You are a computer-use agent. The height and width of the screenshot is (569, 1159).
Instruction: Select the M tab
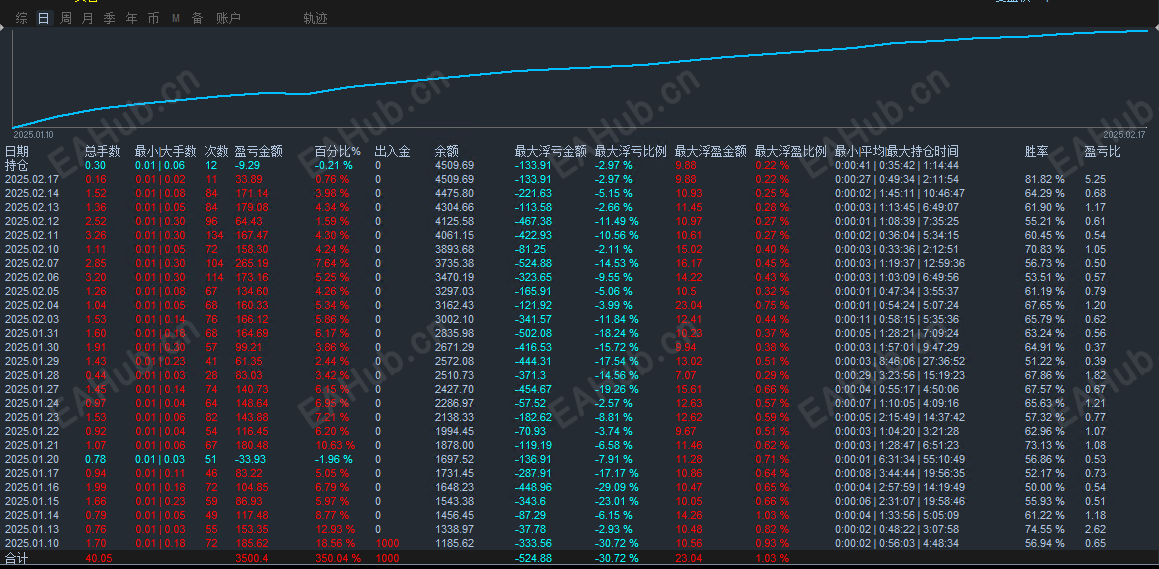coord(176,18)
